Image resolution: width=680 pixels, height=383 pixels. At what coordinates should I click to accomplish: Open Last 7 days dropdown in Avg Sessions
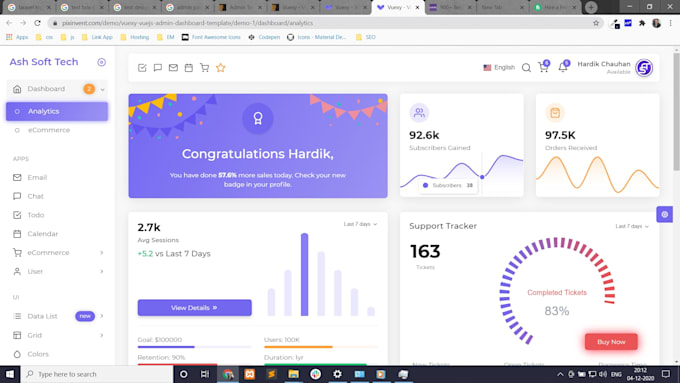coord(360,224)
